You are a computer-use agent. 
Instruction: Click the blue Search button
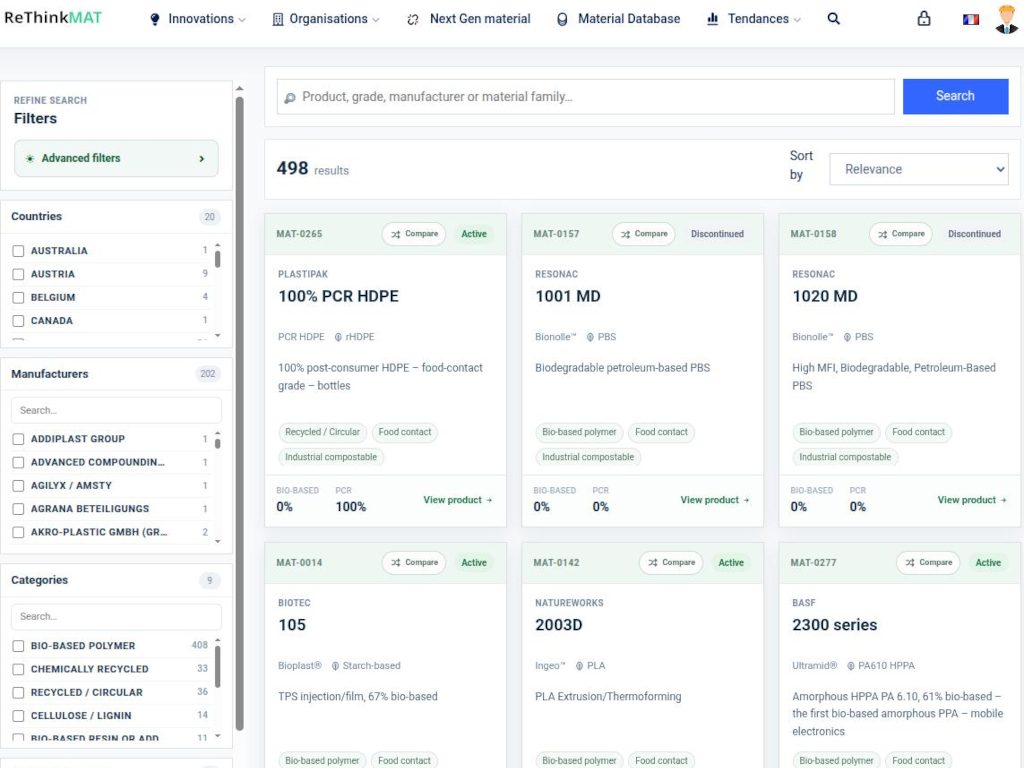click(x=955, y=96)
